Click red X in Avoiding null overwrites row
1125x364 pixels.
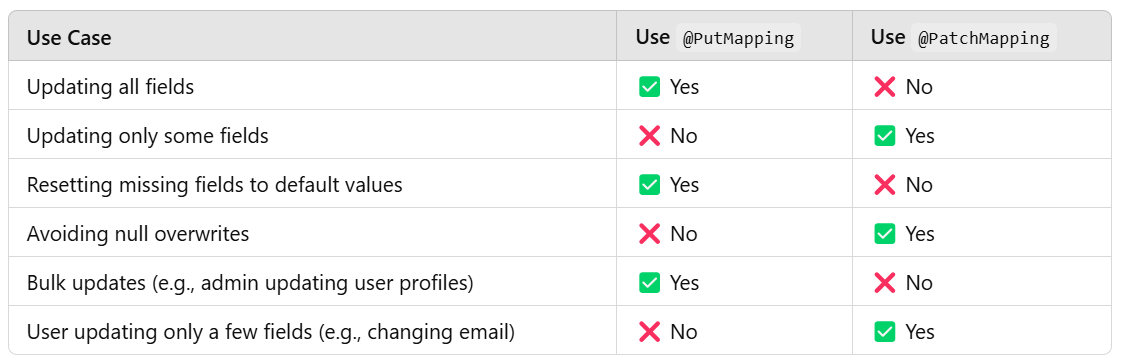[x=649, y=233]
